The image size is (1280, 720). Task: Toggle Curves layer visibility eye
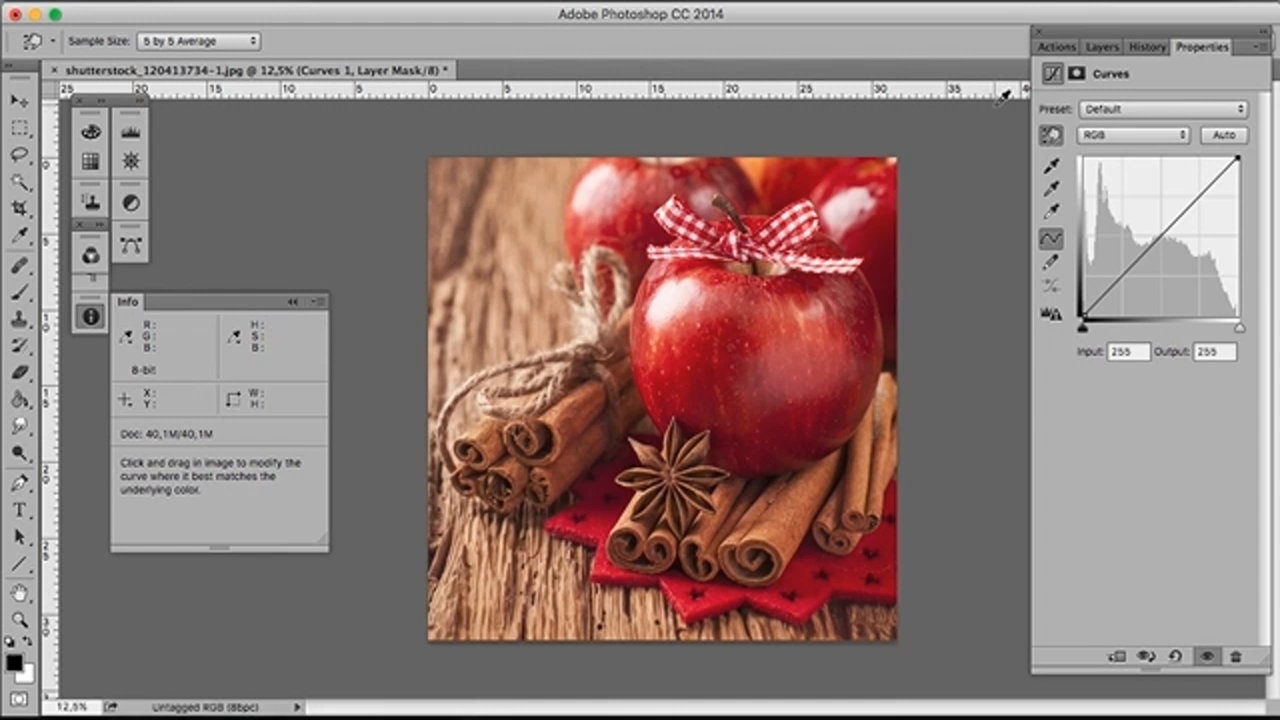click(1207, 656)
